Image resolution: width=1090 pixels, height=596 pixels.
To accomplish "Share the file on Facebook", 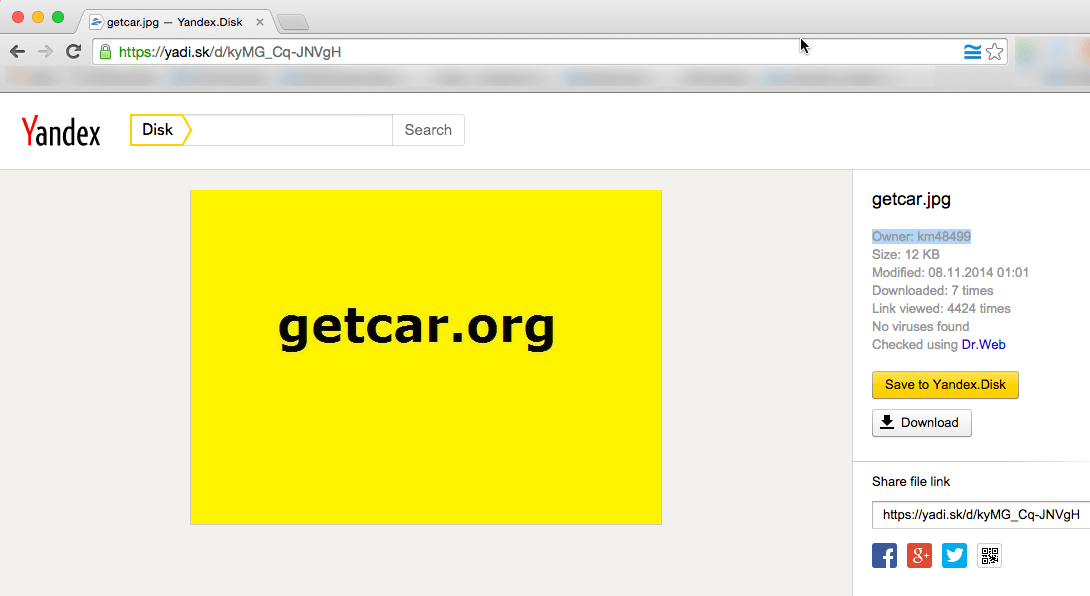I will (884, 555).
